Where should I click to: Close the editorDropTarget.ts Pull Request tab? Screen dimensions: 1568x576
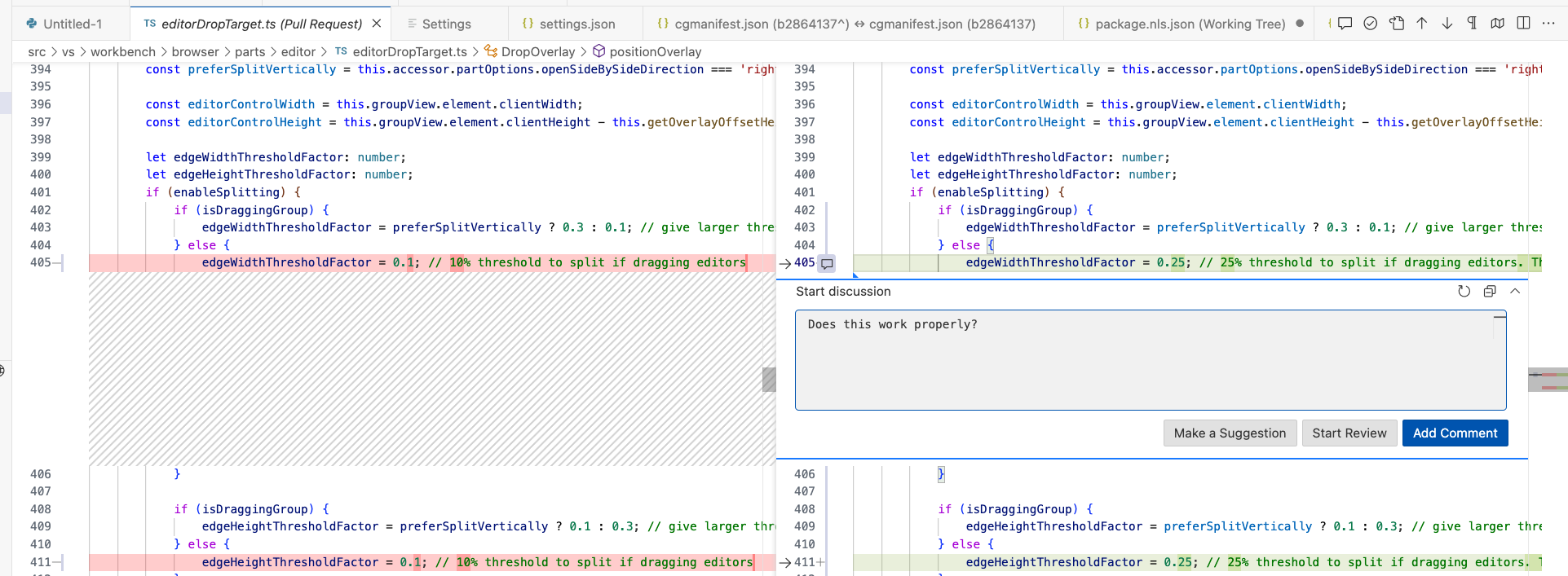point(377,24)
